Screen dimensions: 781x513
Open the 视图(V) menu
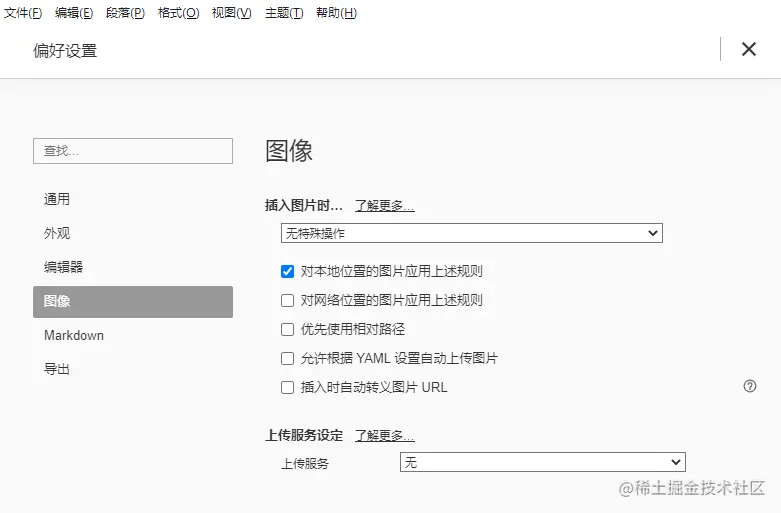[x=232, y=12]
